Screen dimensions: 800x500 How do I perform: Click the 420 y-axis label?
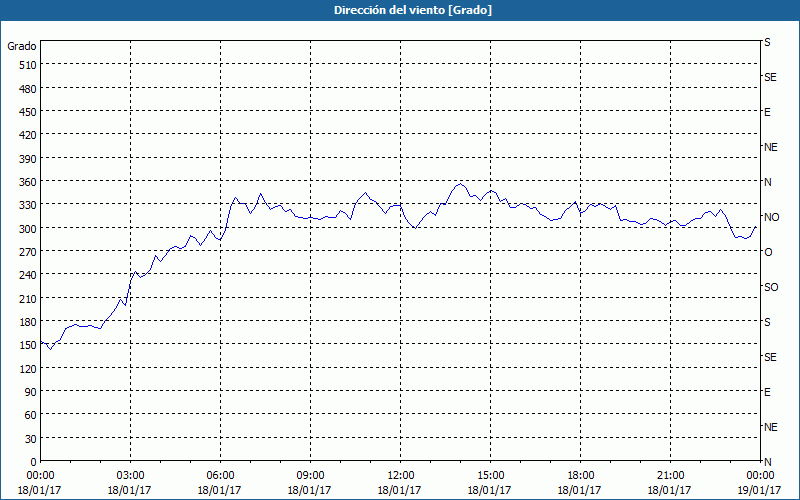[29, 135]
